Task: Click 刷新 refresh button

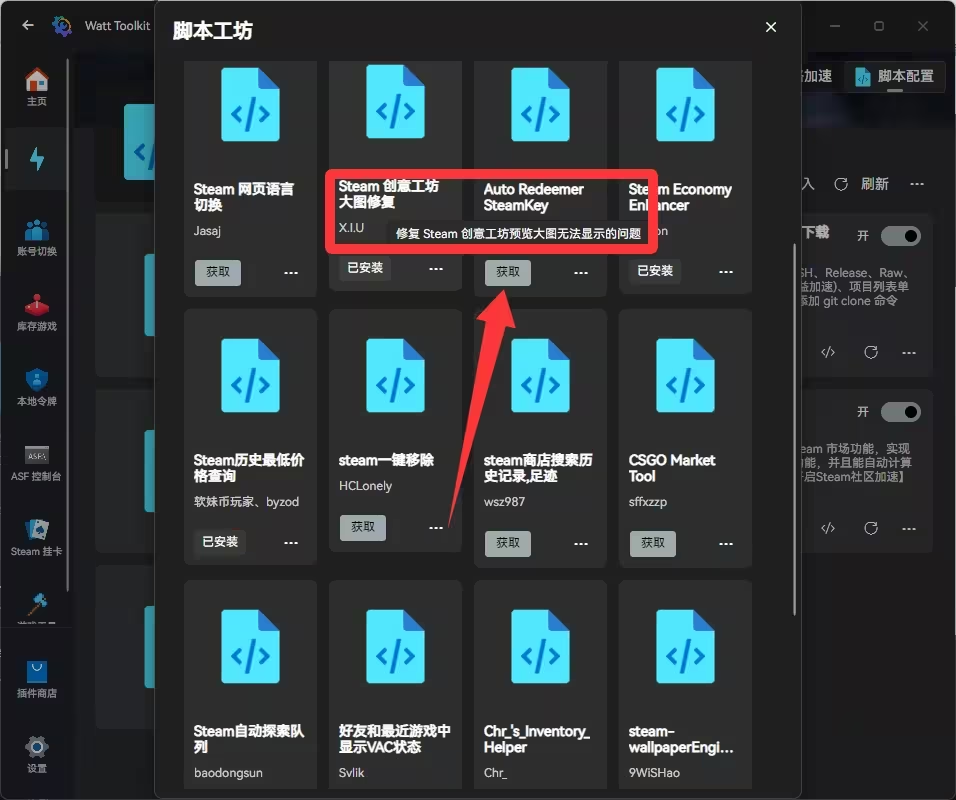Action: pyautogui.click(x=861, y=184)
